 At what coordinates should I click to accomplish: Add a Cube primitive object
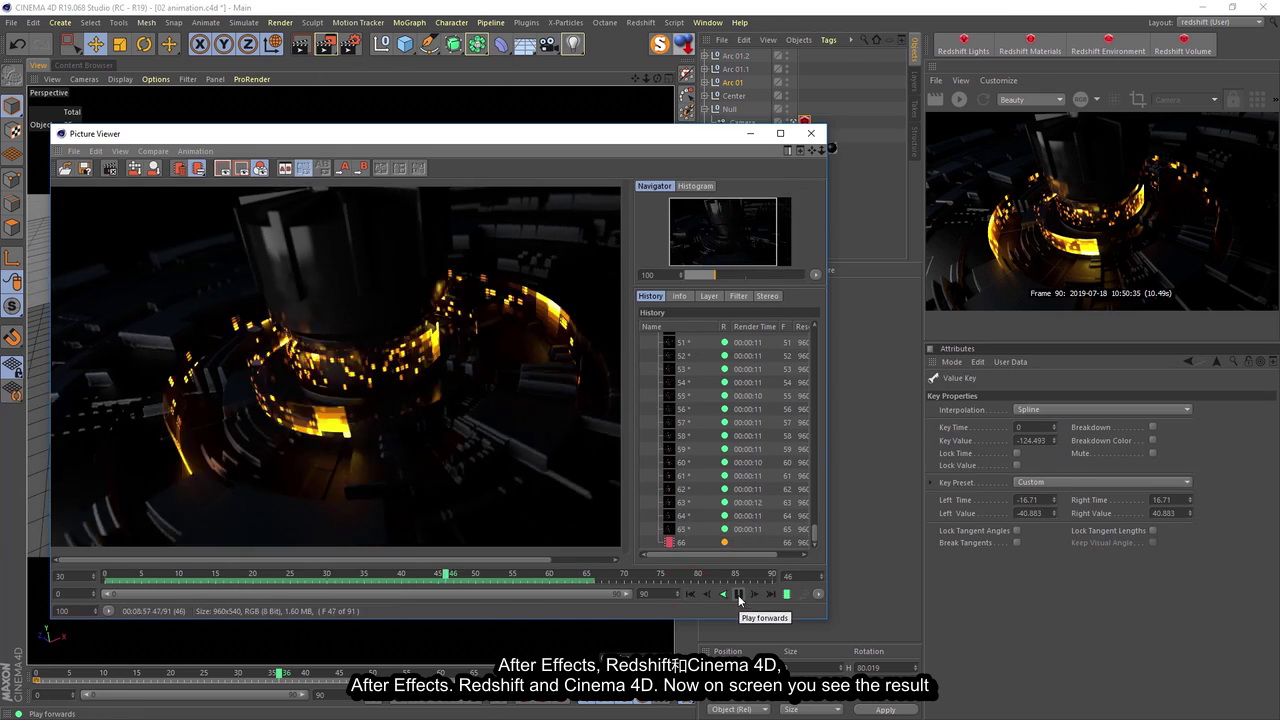tap(405, 44)
